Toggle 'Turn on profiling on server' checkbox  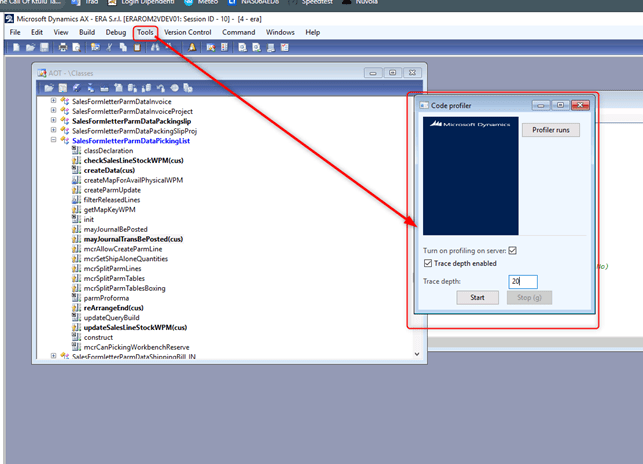tap(513, 249)
